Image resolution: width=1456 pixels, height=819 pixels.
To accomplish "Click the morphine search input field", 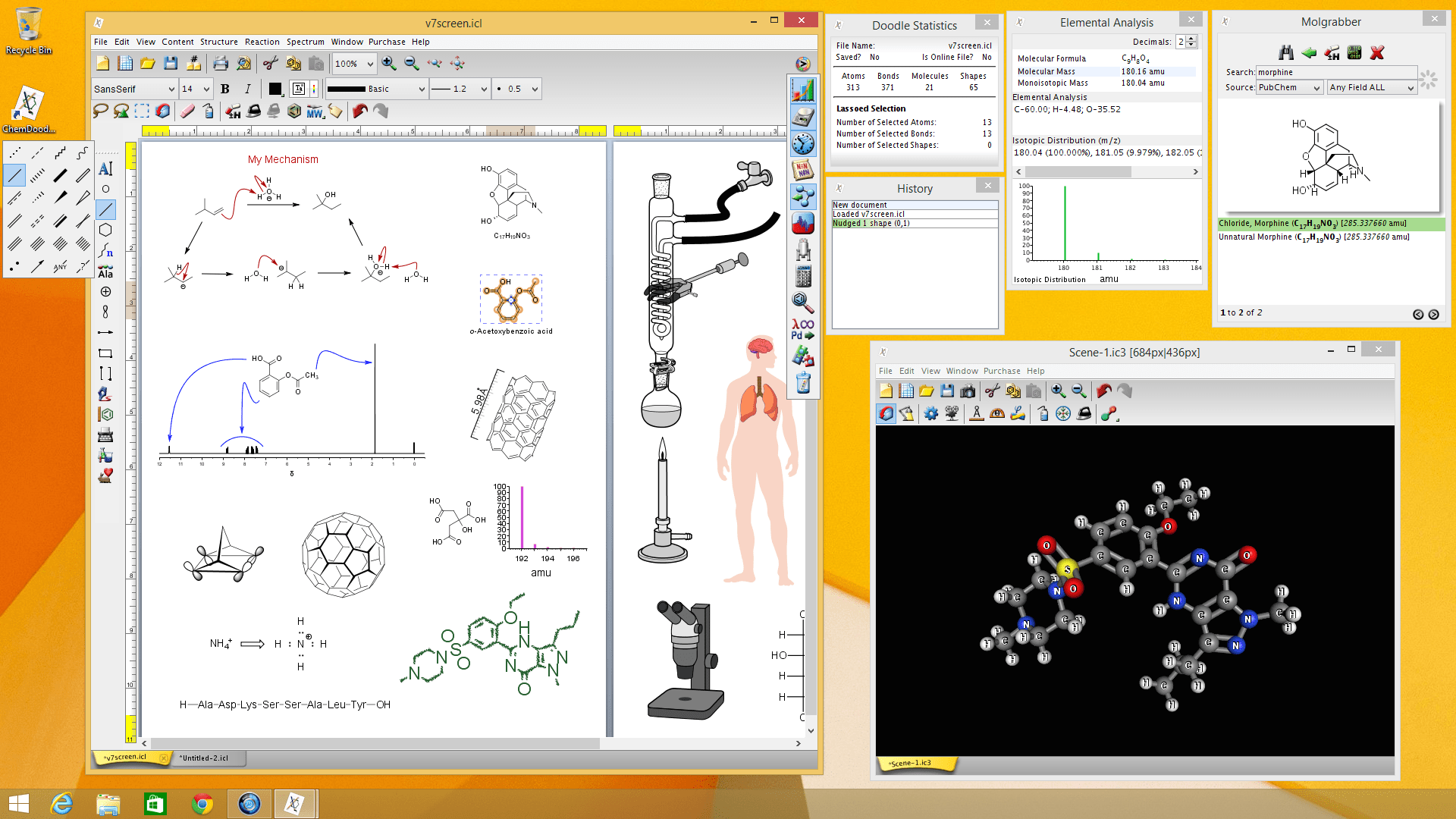I will (x=1335, y=72).
